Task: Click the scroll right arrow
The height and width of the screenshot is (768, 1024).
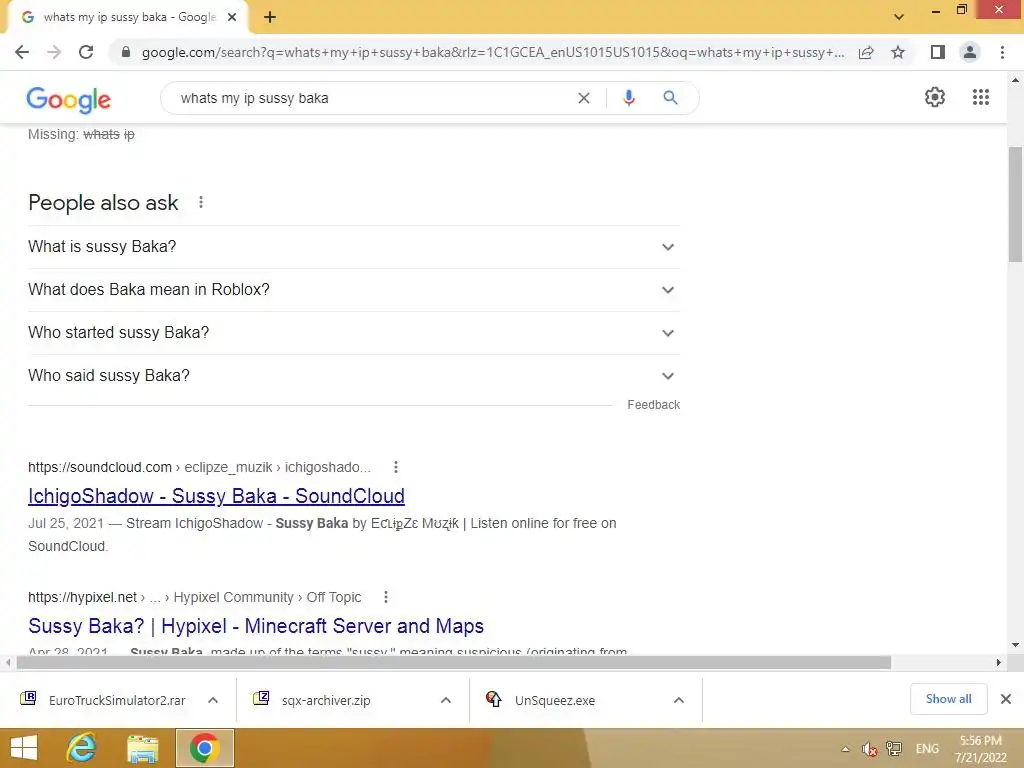Action: coord(999,663)
